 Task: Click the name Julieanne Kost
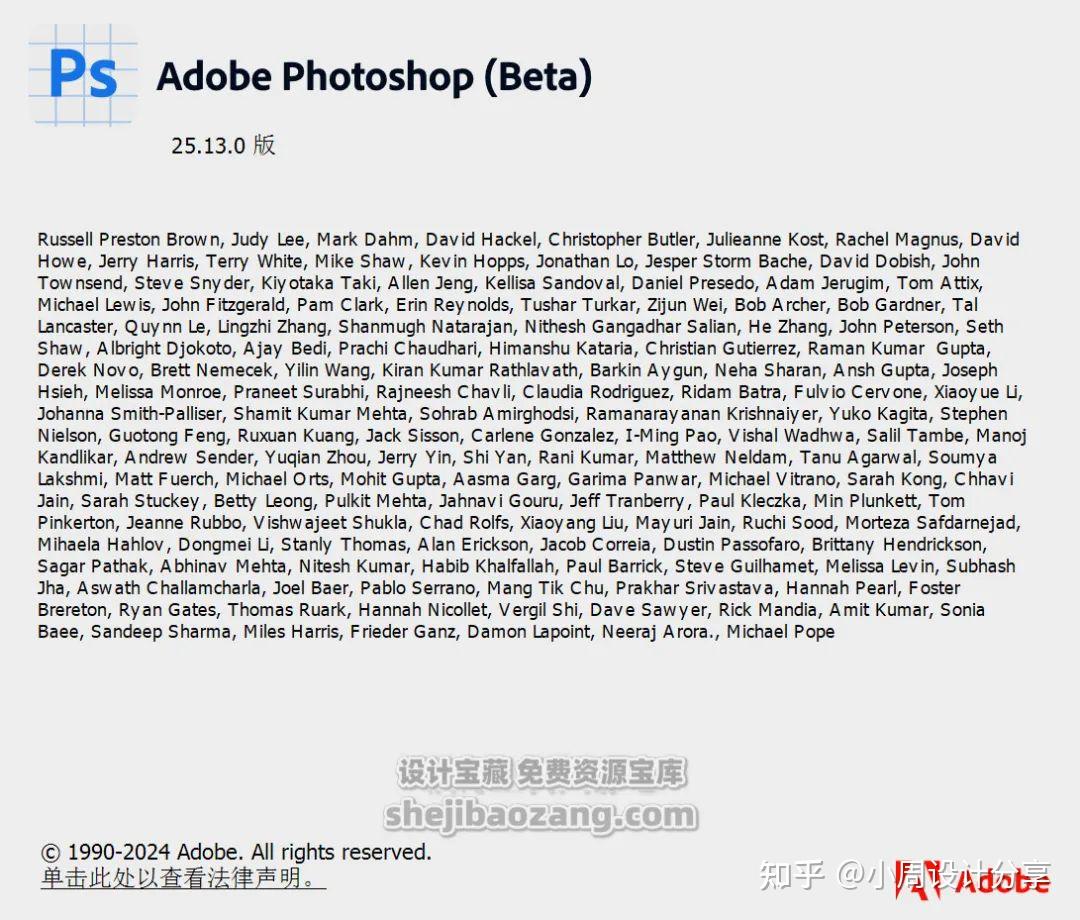pyautogui.click(x=765, y=239)
